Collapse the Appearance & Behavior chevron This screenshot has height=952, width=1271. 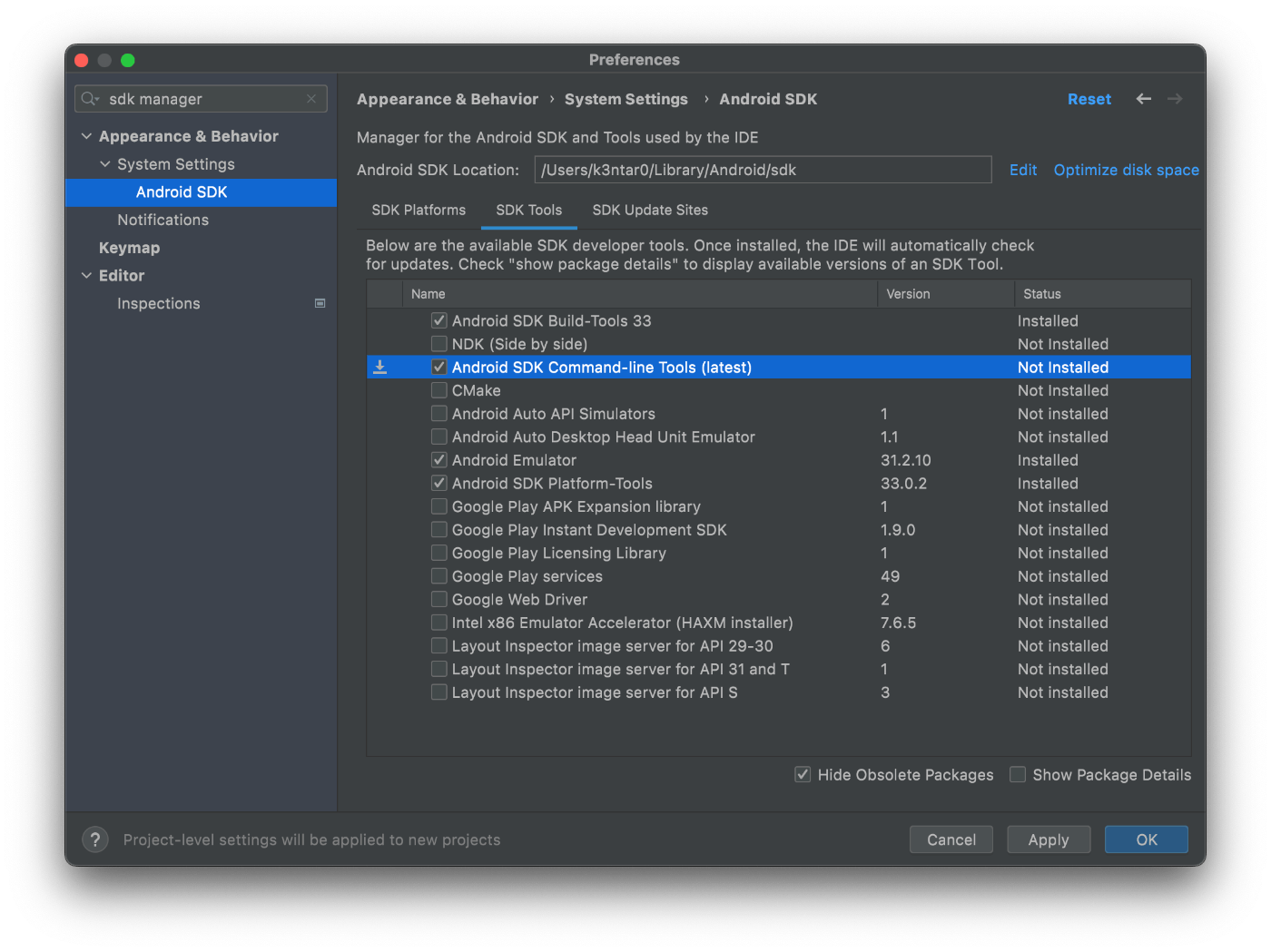pos(87,136)
